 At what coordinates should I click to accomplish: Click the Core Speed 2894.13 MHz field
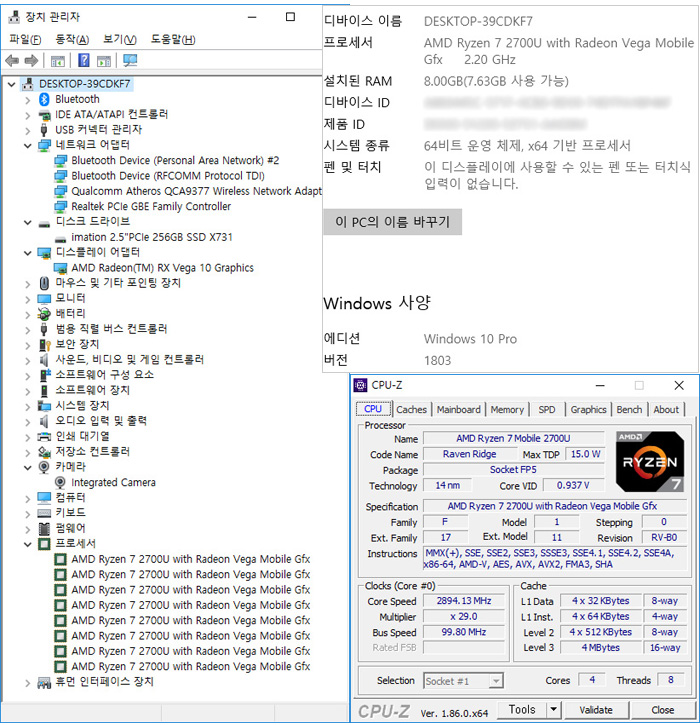463,601
